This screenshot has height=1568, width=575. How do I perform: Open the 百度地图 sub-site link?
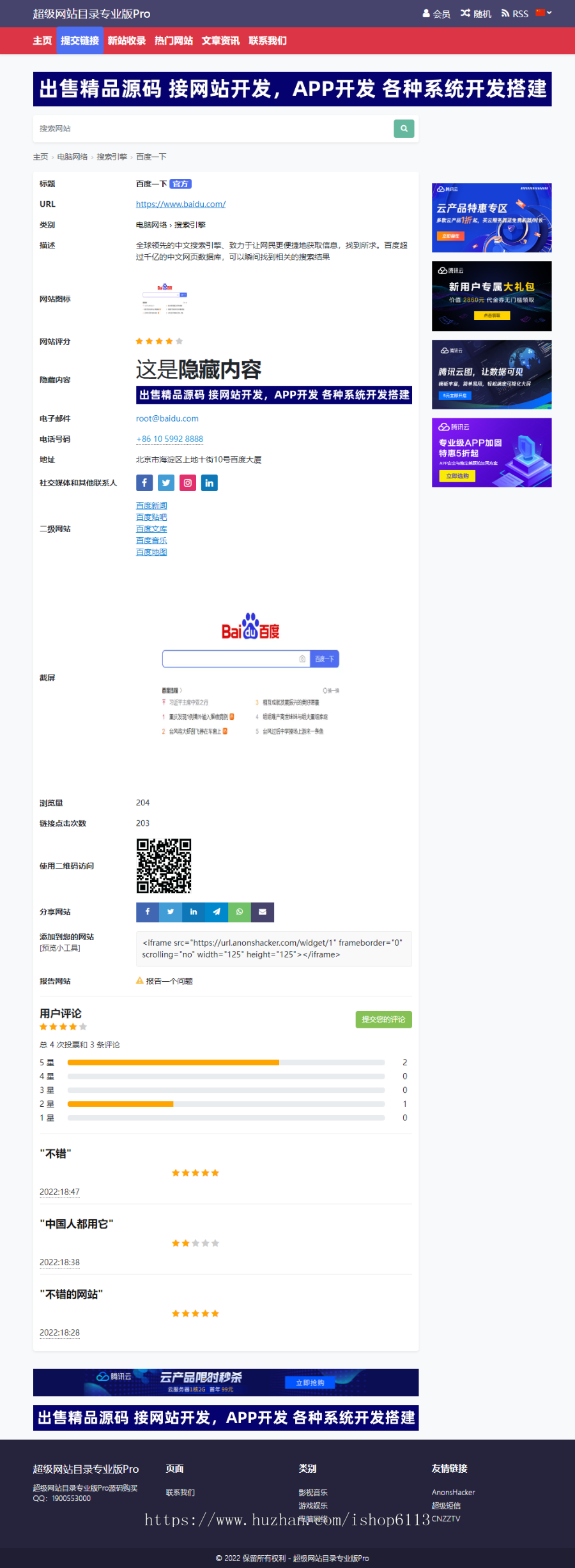point(151,552)
